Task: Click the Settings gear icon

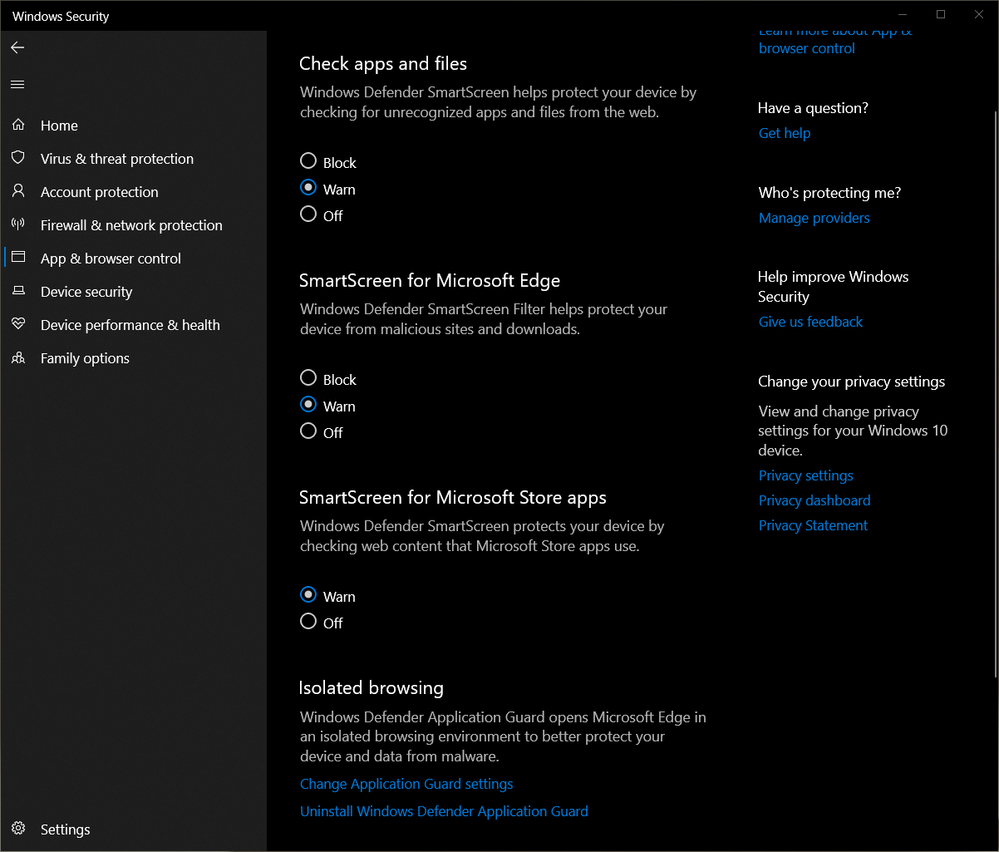Action: click(18, 828)
